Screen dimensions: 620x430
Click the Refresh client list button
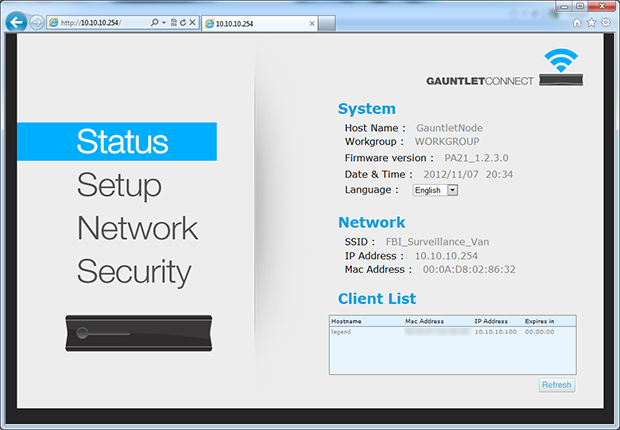(556, 385)
